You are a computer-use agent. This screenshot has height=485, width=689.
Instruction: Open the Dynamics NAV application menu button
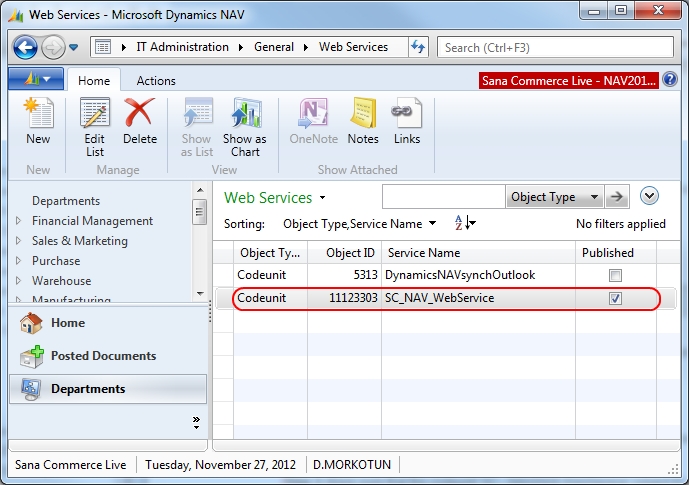pyautogui.click(x=36, y=80)
